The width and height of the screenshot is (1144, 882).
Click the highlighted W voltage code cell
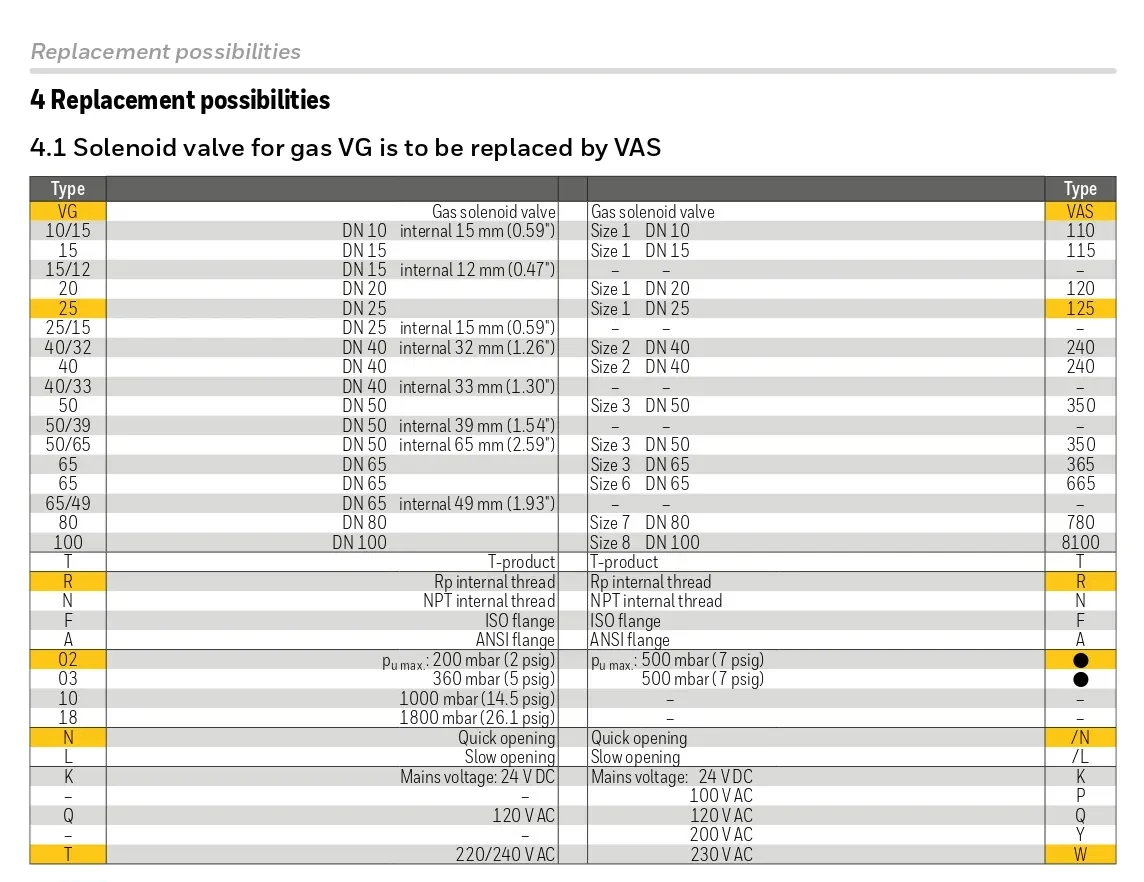1080,855
